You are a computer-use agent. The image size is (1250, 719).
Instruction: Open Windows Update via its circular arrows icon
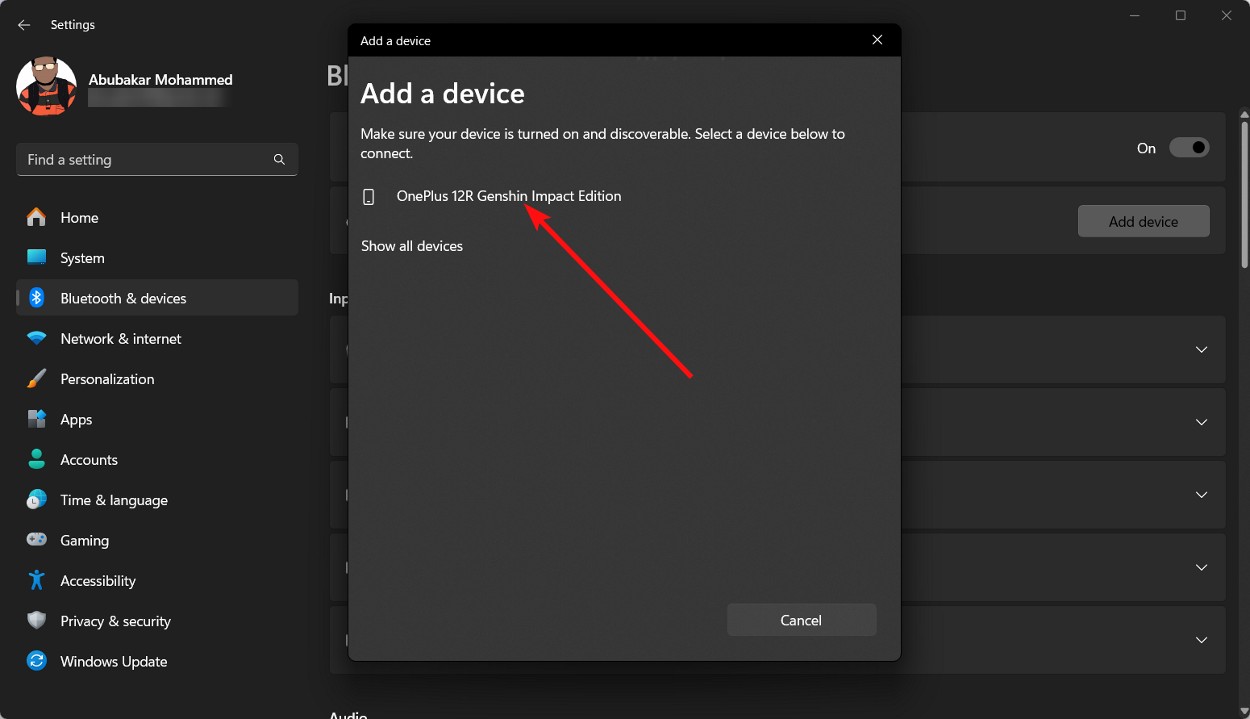[x=38, y=661]
